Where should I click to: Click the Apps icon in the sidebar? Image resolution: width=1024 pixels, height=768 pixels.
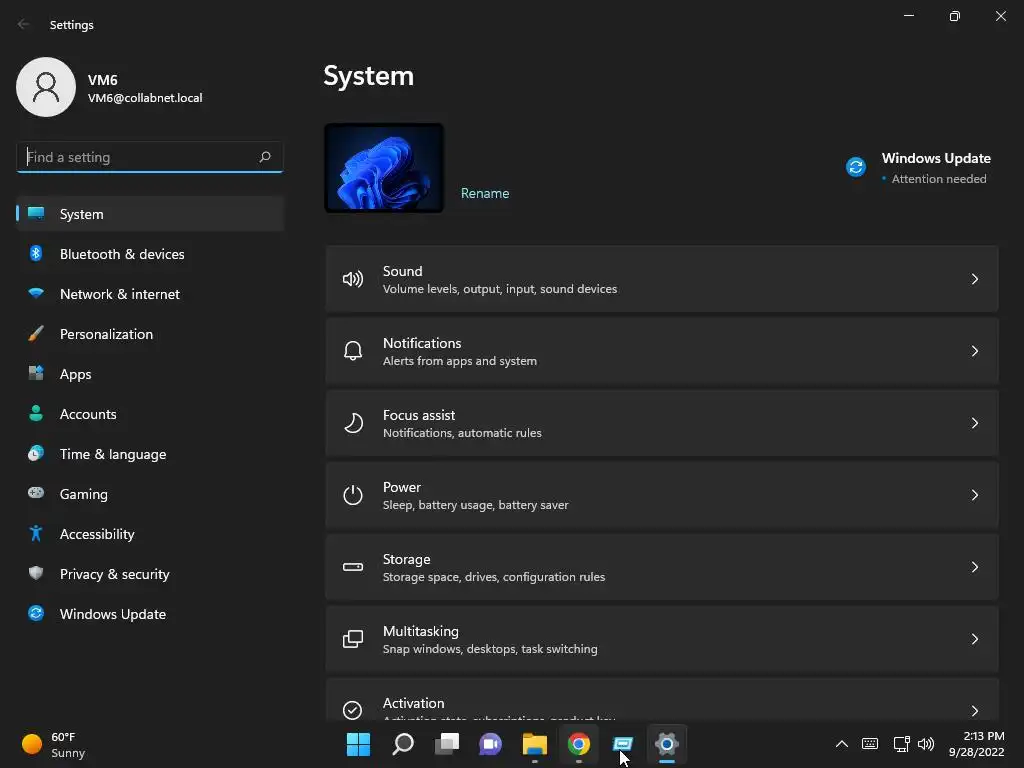click(x=36, y=374)
